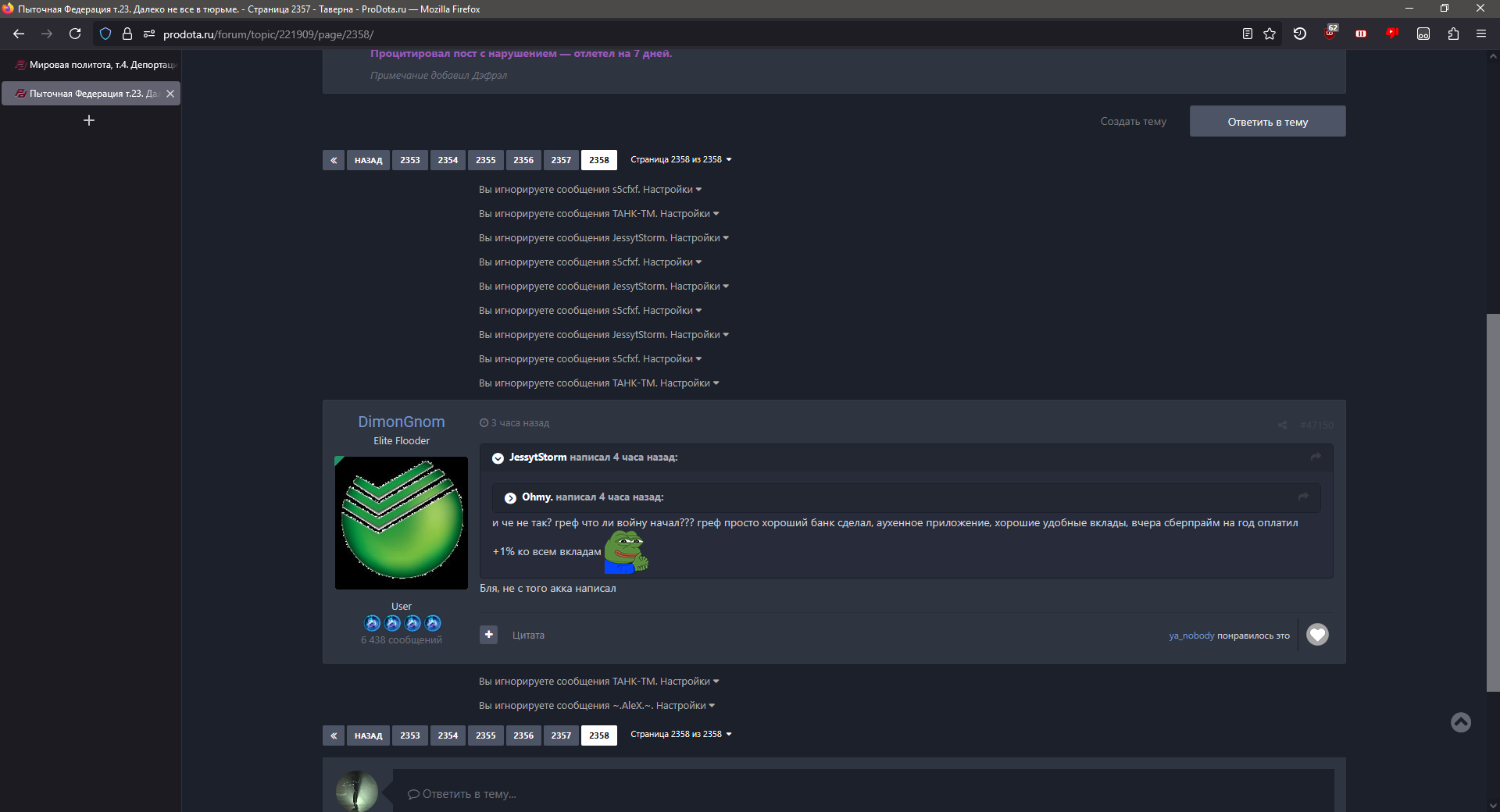Image resolution: width=1500 pixels, height=812 pixels.
Task: Open Настройки dropdown for ignored ~.AleX.~ message
Action: (684, 706)
